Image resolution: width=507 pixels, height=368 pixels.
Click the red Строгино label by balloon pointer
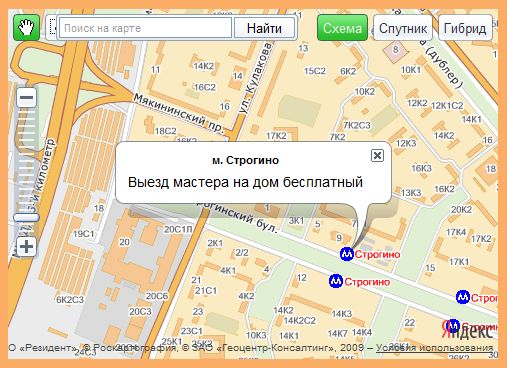377,254
